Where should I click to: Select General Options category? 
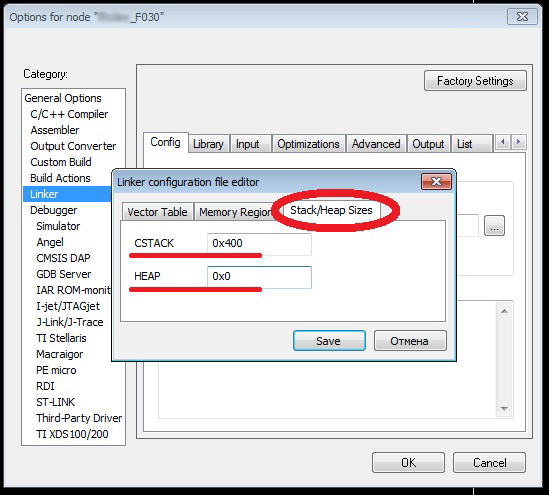coord(63,98)
